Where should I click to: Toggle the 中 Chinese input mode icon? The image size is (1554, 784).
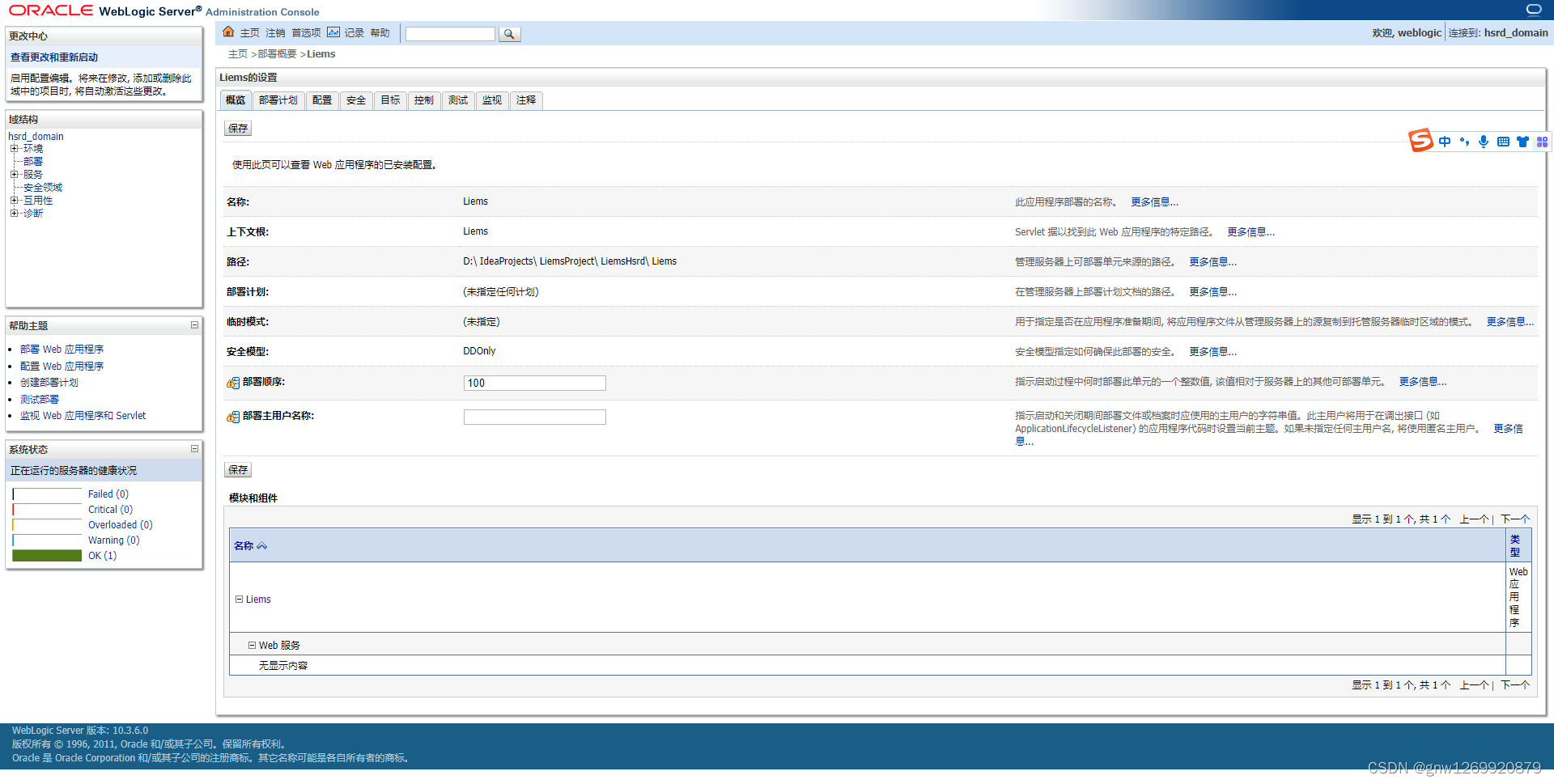(x=1445, y=142)
